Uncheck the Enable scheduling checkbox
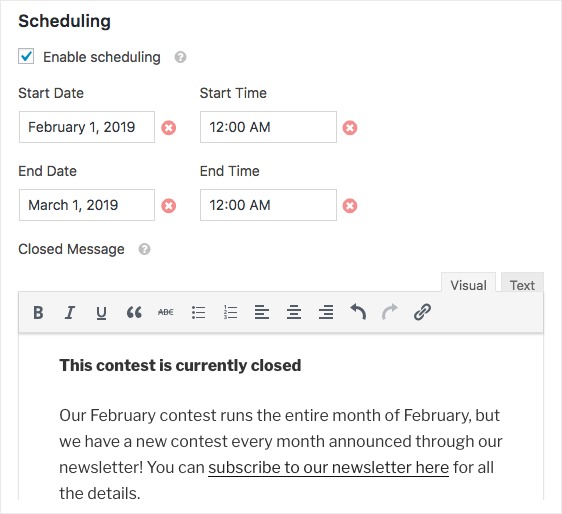 [x=26, y=56]
